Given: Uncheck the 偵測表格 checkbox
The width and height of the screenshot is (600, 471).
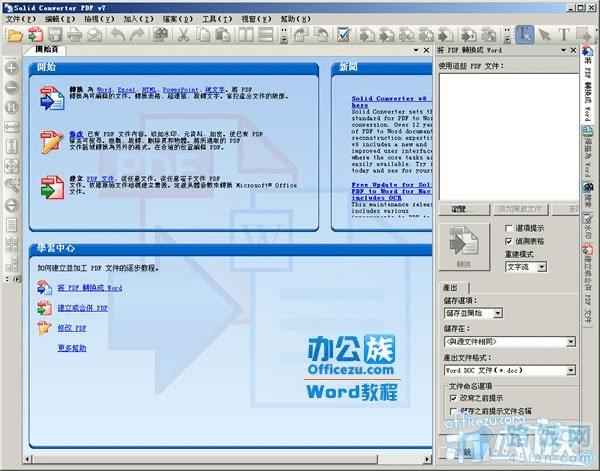Looking at the screenshot, I should [509, 241].
